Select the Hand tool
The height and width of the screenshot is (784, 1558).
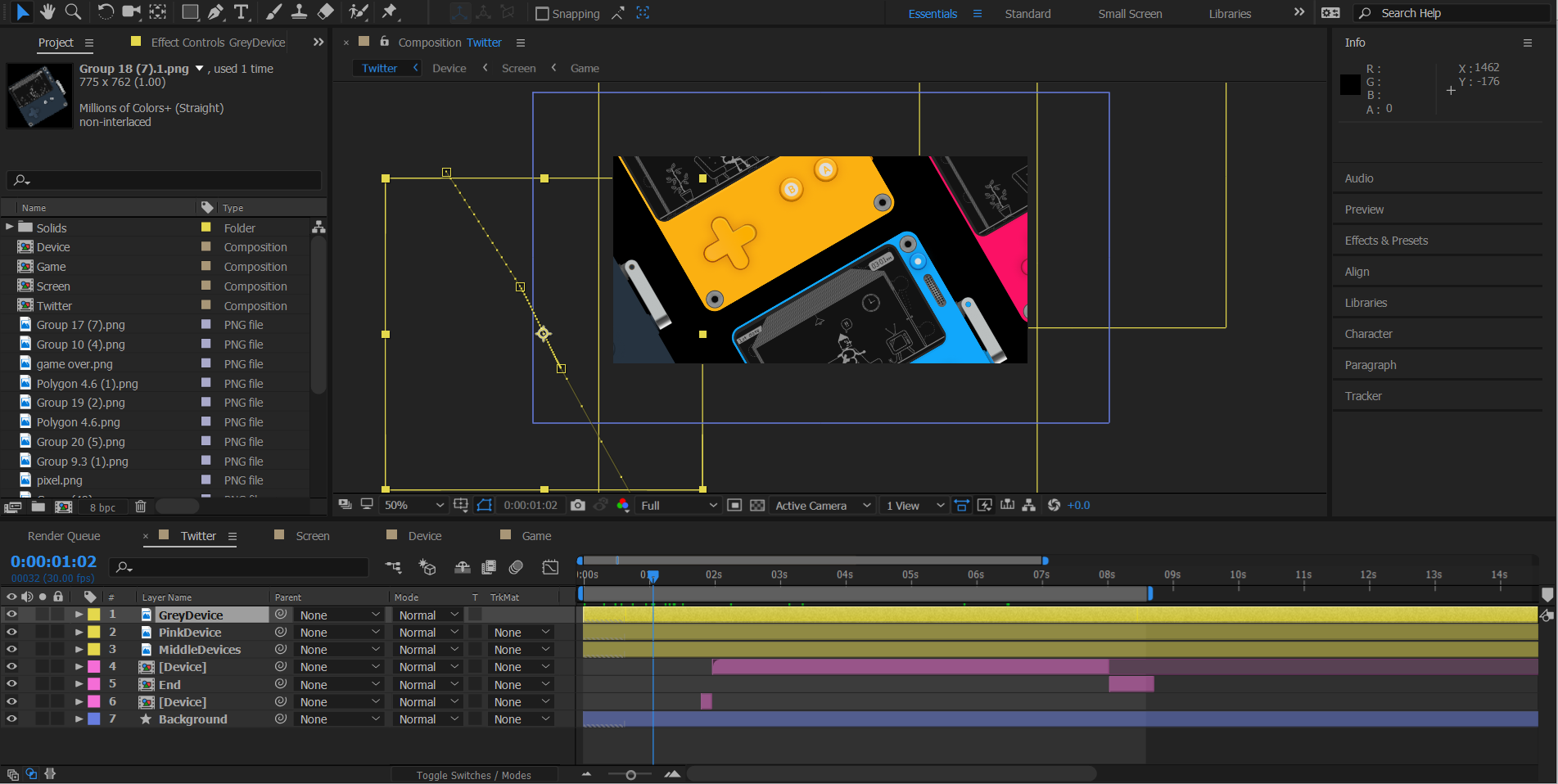(x=47, y=11)
